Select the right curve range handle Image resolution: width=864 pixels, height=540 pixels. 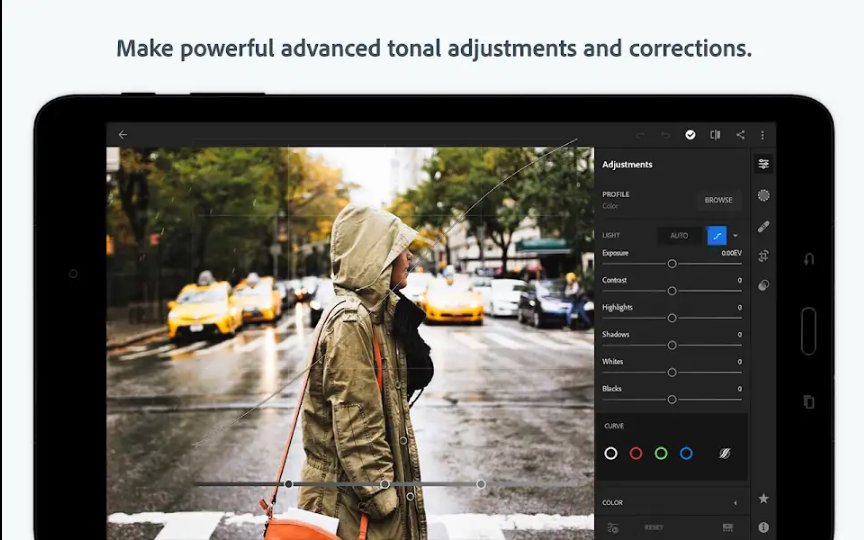[481, 484]
